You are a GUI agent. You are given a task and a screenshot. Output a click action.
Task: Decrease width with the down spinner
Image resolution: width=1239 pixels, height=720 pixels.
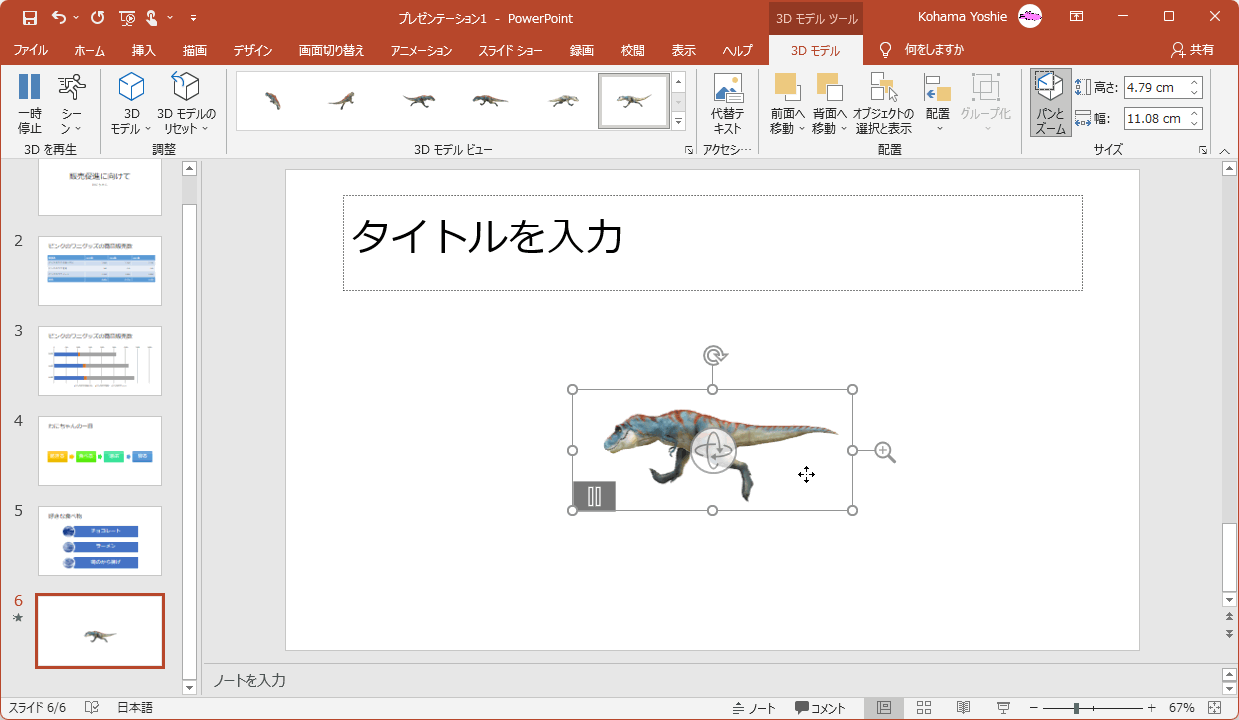click(x=1194, y=124)
